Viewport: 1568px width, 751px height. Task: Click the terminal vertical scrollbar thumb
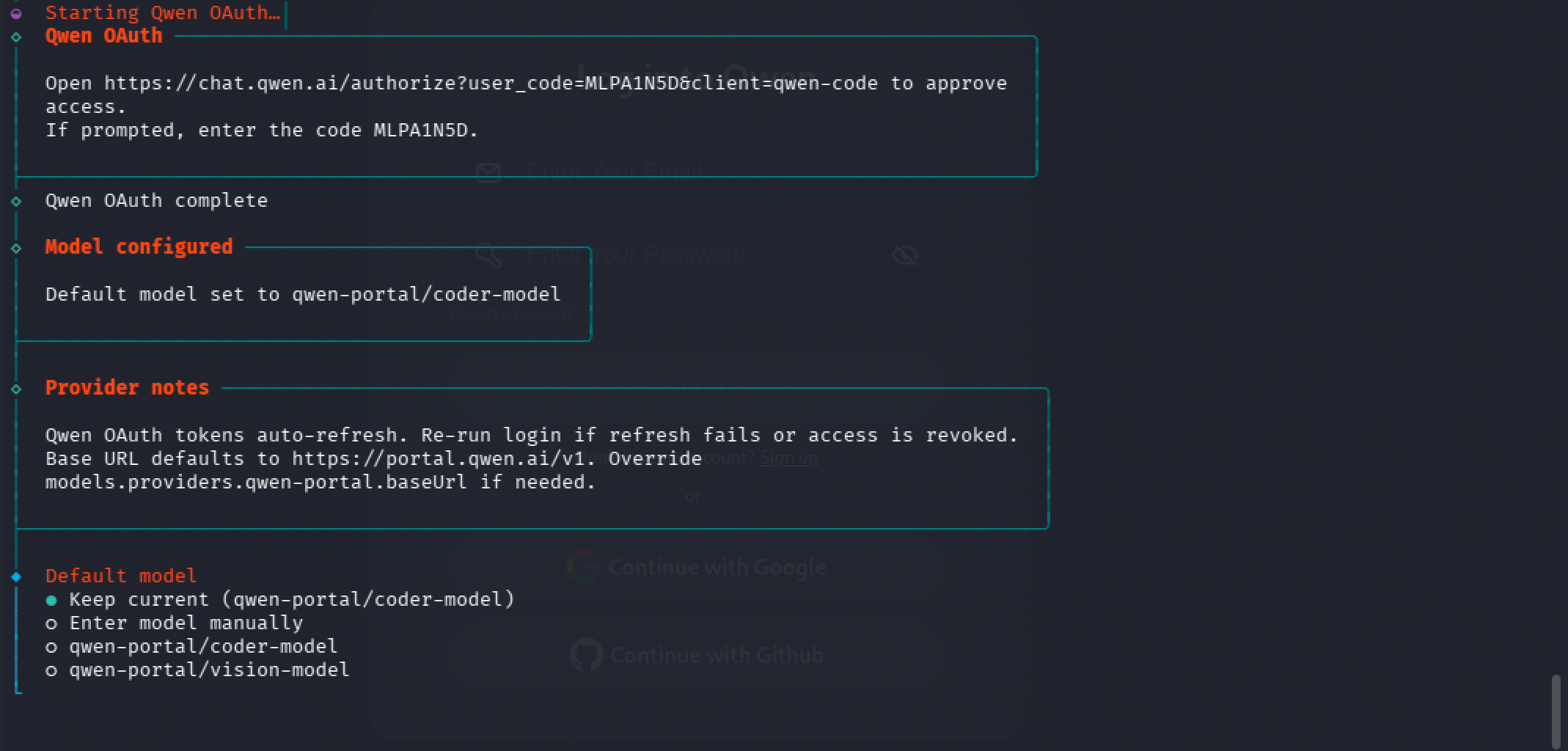1556,710
